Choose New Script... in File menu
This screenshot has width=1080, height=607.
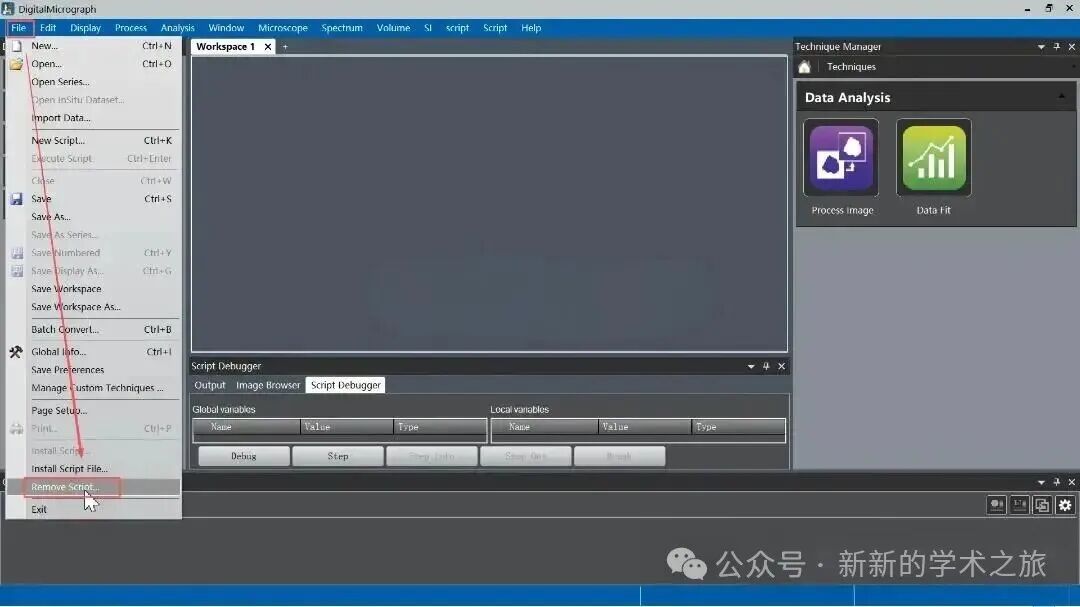pyautogui.click(x=94, y=141)
